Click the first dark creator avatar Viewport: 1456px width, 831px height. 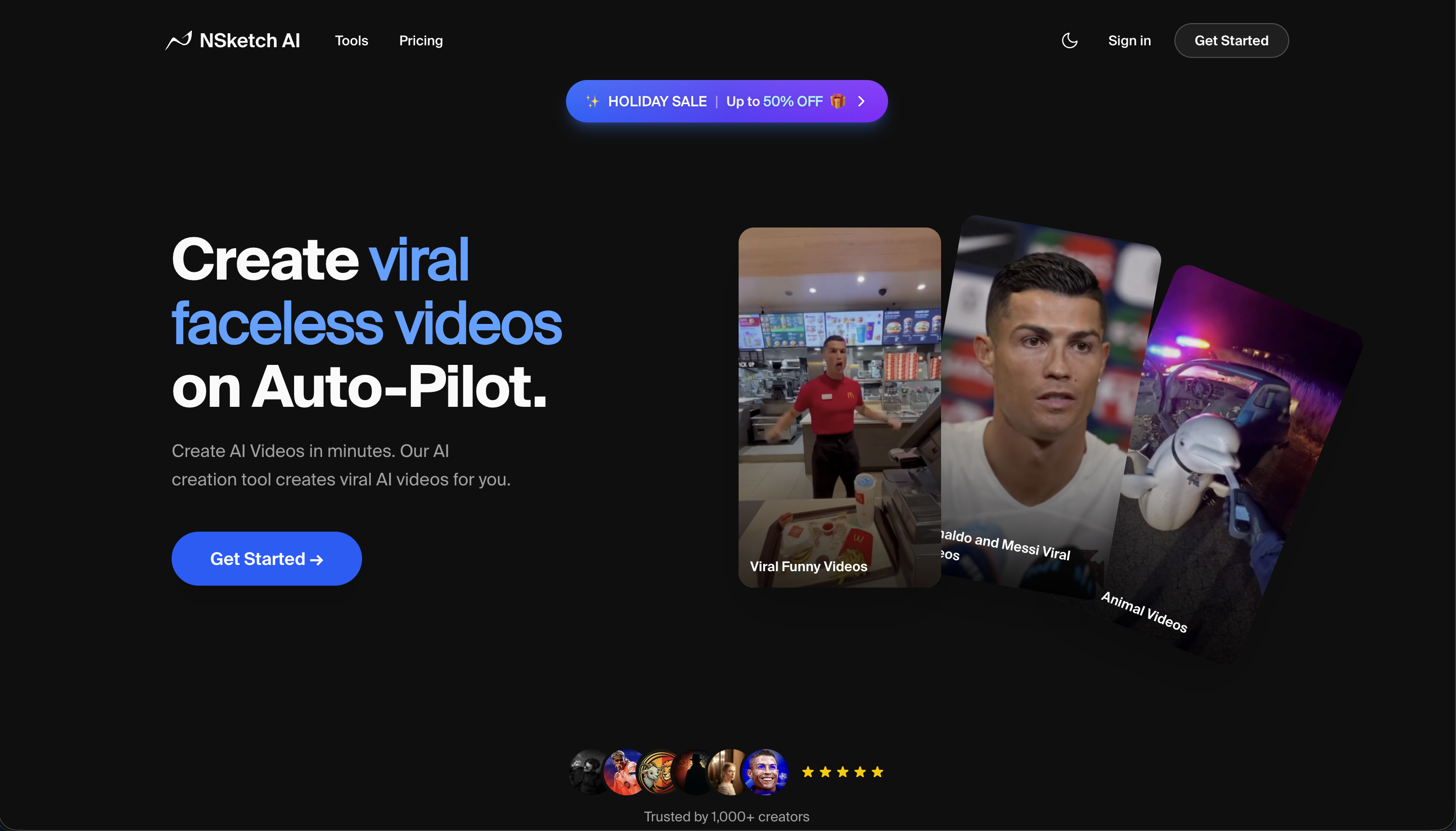point(588,772)
